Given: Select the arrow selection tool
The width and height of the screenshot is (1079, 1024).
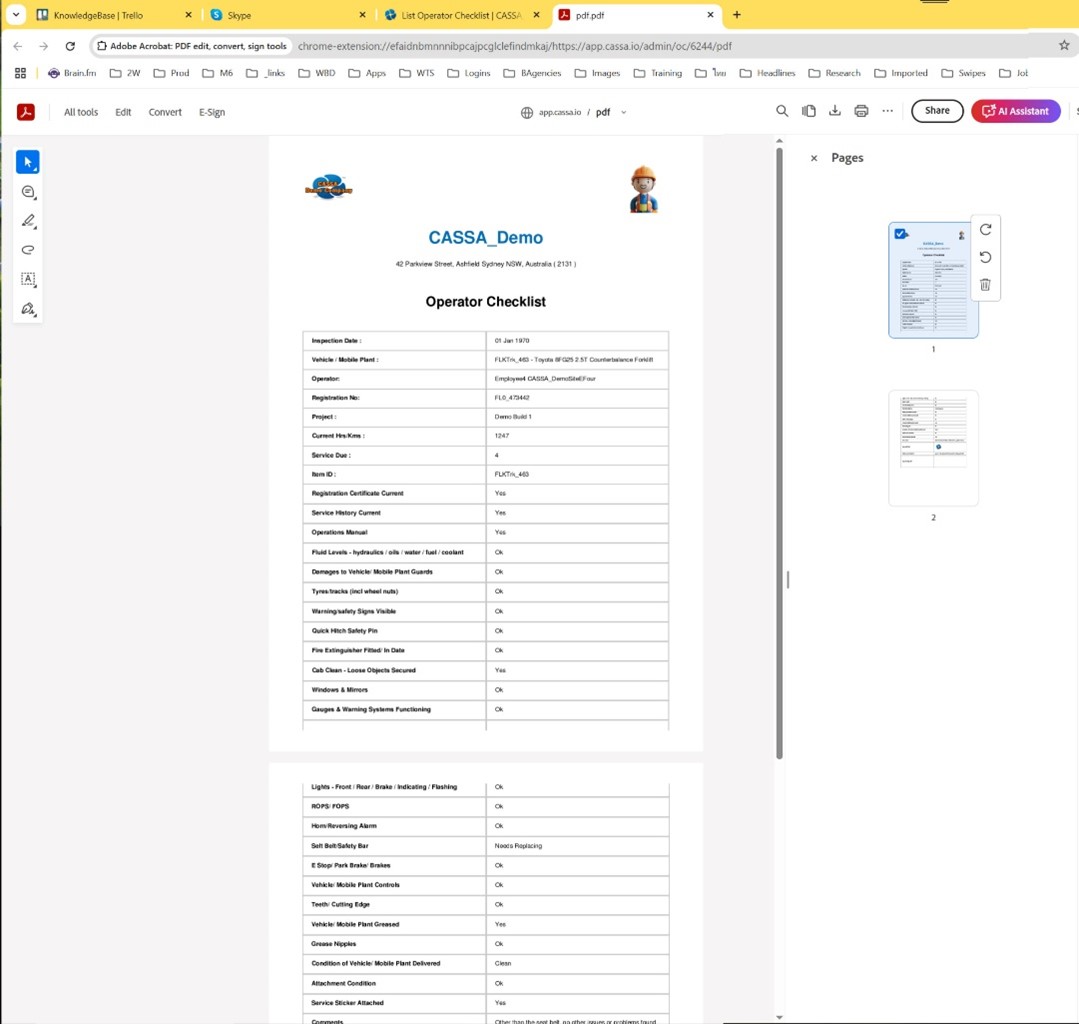Looking at the screenshot, I should 28,162.
